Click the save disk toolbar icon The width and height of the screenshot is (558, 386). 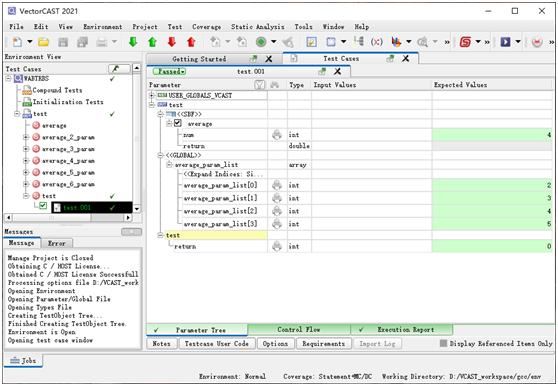pos(63,42)
